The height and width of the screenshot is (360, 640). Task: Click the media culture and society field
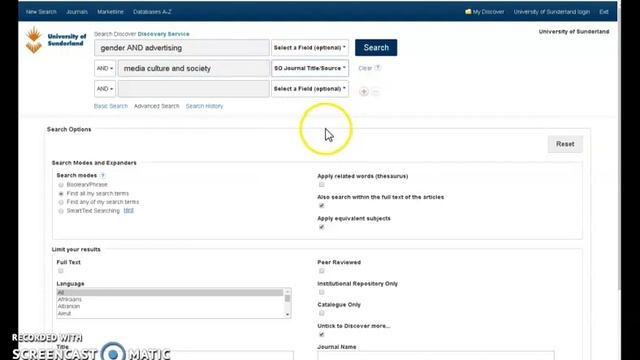(x=193, y=68)
